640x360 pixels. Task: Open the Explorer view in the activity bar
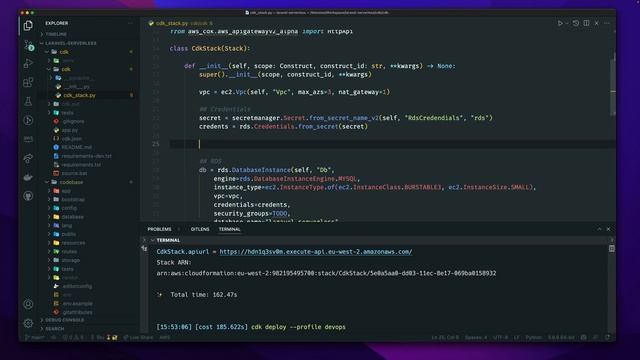[x=28, y=25]
